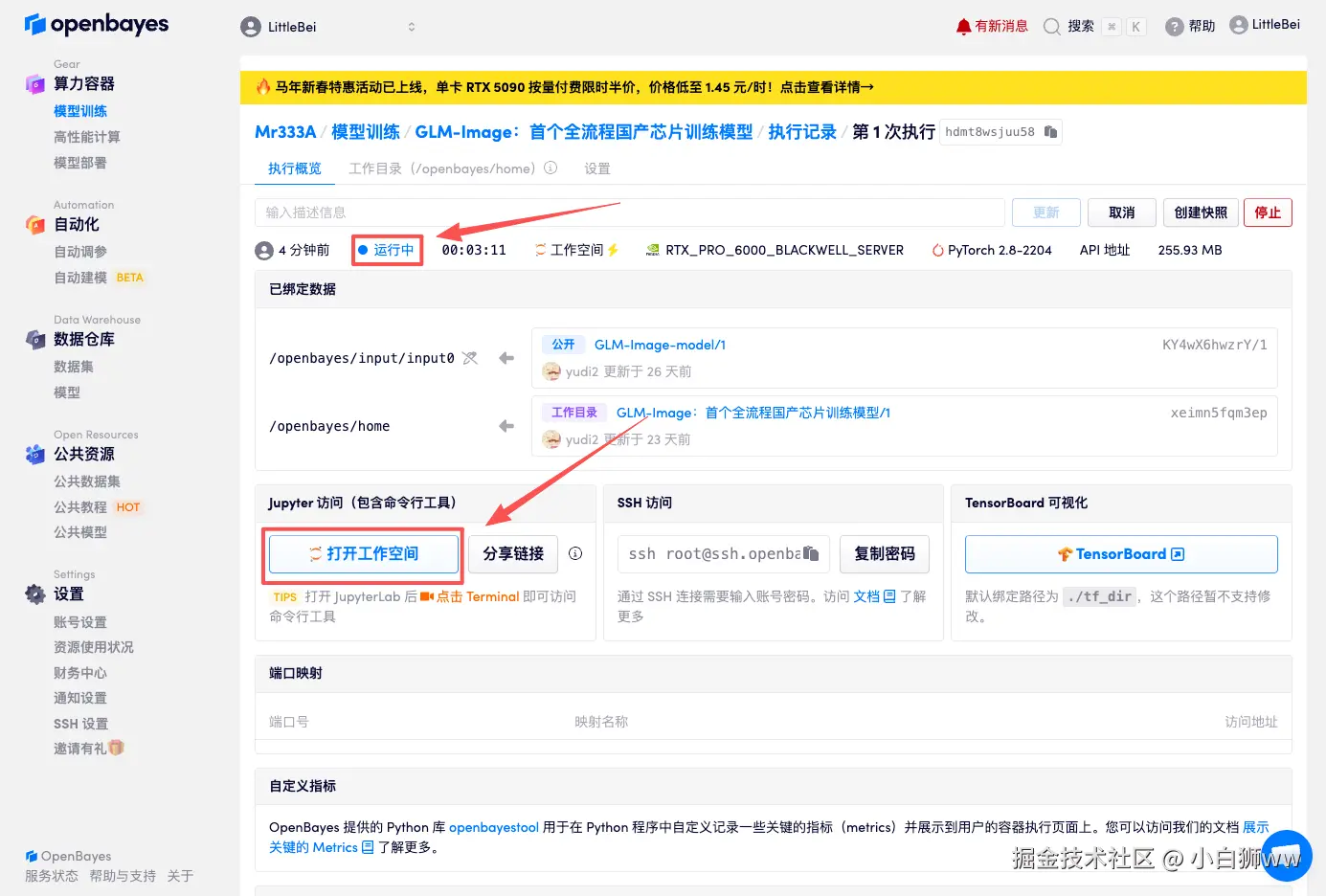
Task: Click the ssh root@ssh.openba command field
Action: pos(724,553)
